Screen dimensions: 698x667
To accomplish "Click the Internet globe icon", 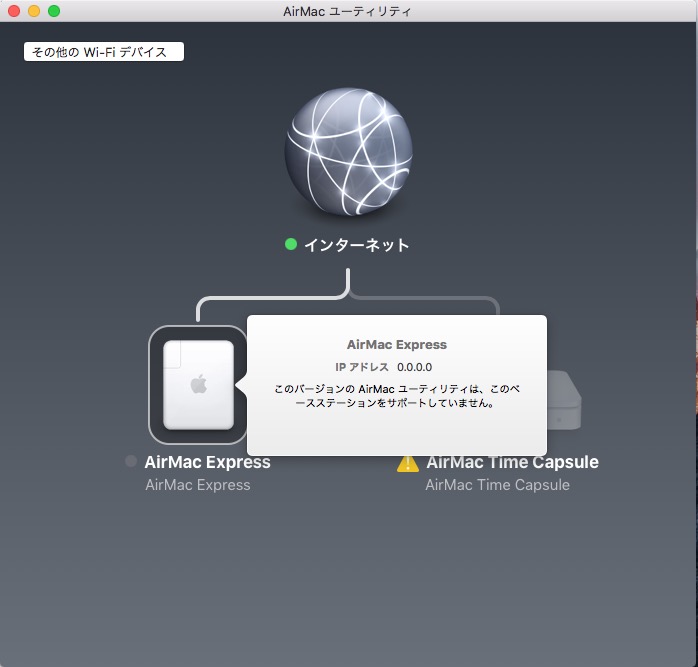I will click(x=348, y=151).
